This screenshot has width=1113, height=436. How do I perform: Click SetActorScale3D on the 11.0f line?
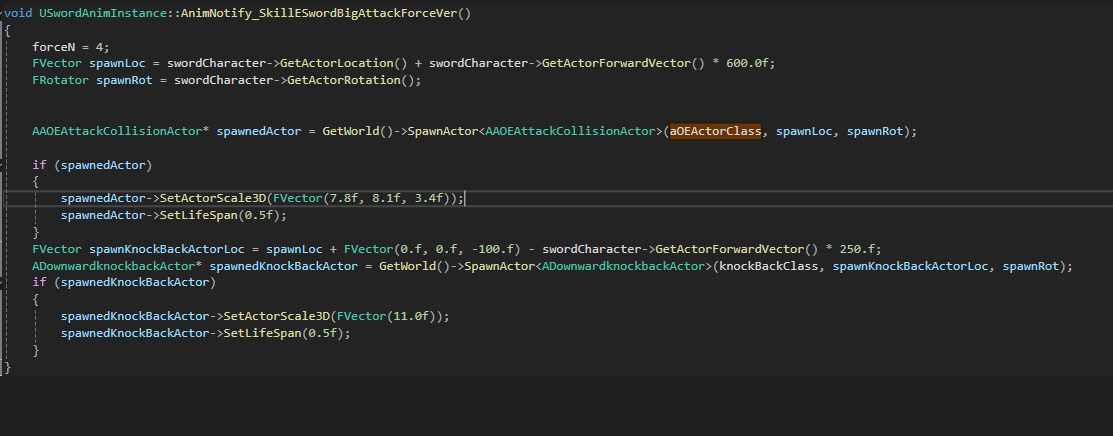[x=276, y=316]
